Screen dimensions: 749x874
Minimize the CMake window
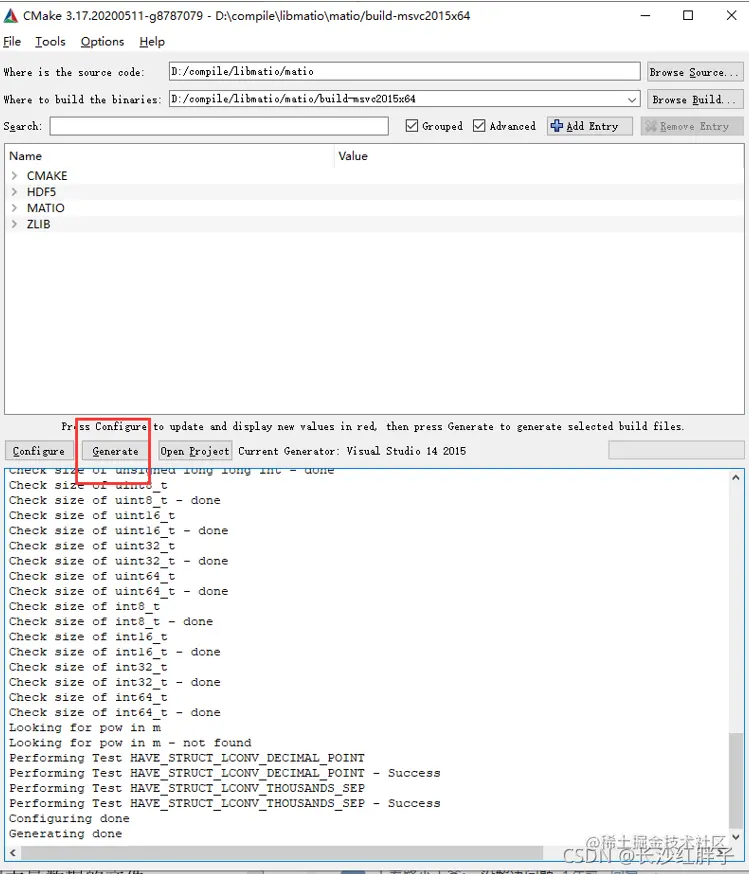click(x=645, y=16)
